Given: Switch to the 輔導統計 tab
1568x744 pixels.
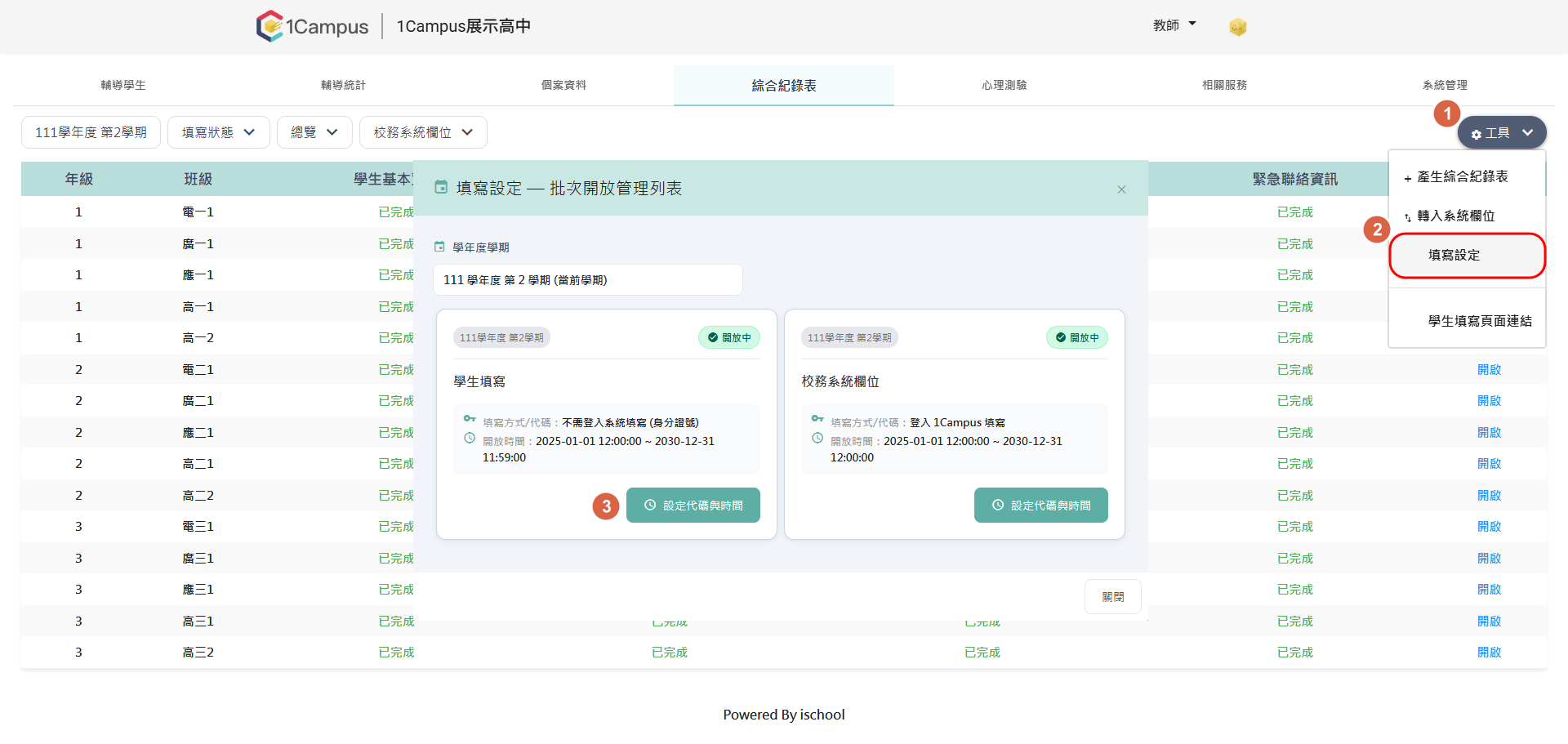Looking at the screenshot, I should [x=343, y=85].
